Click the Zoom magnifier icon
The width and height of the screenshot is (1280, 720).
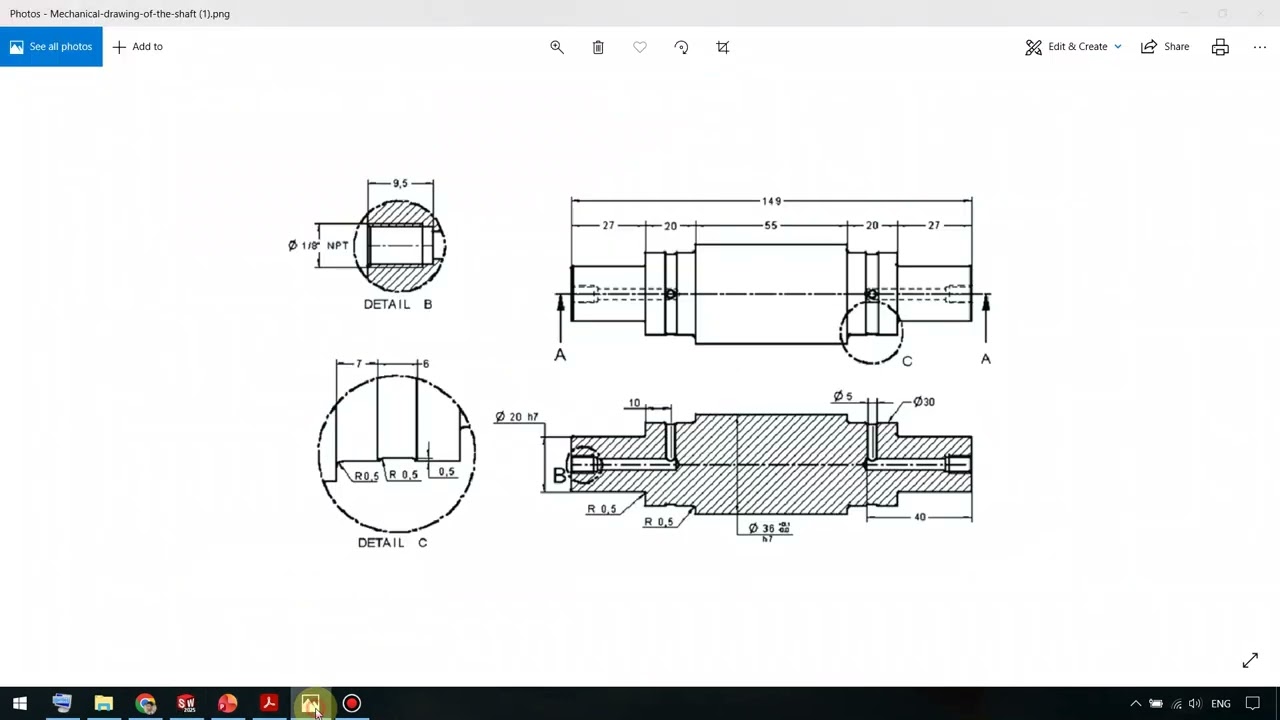point(557,47)
